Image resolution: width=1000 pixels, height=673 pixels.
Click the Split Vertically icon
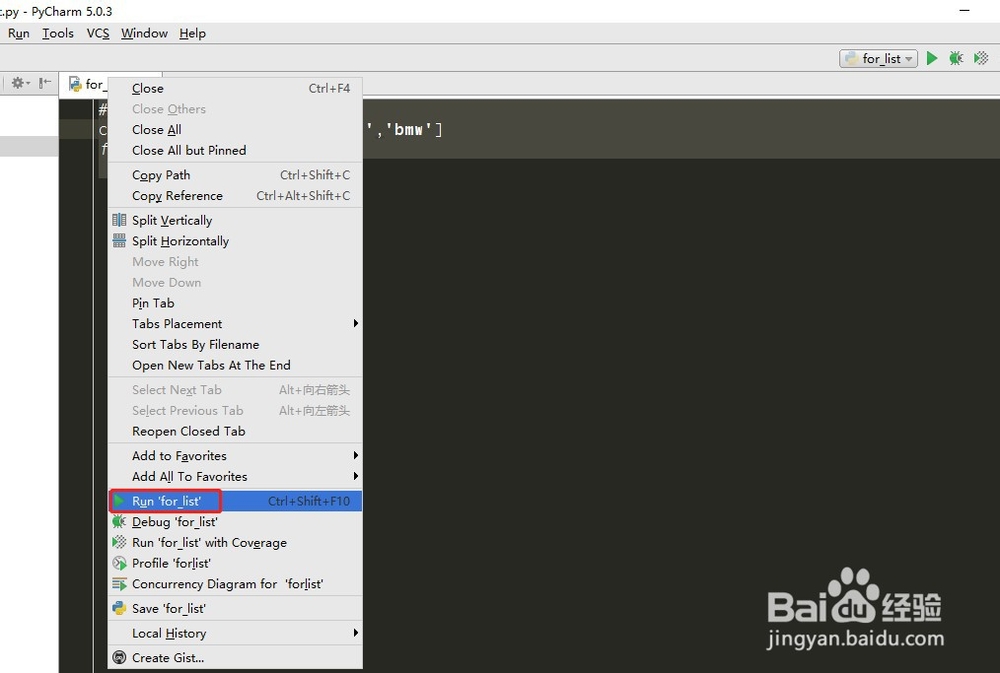coord(119,220)
